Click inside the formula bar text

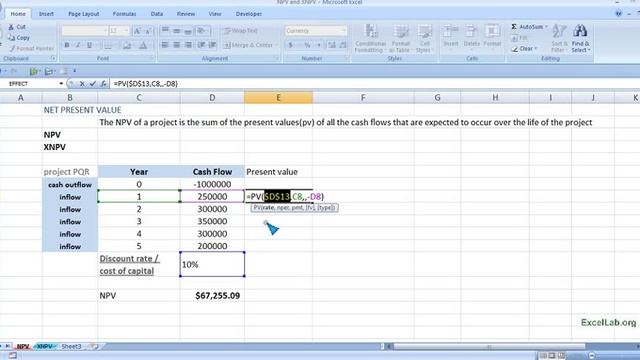[145, 84]
